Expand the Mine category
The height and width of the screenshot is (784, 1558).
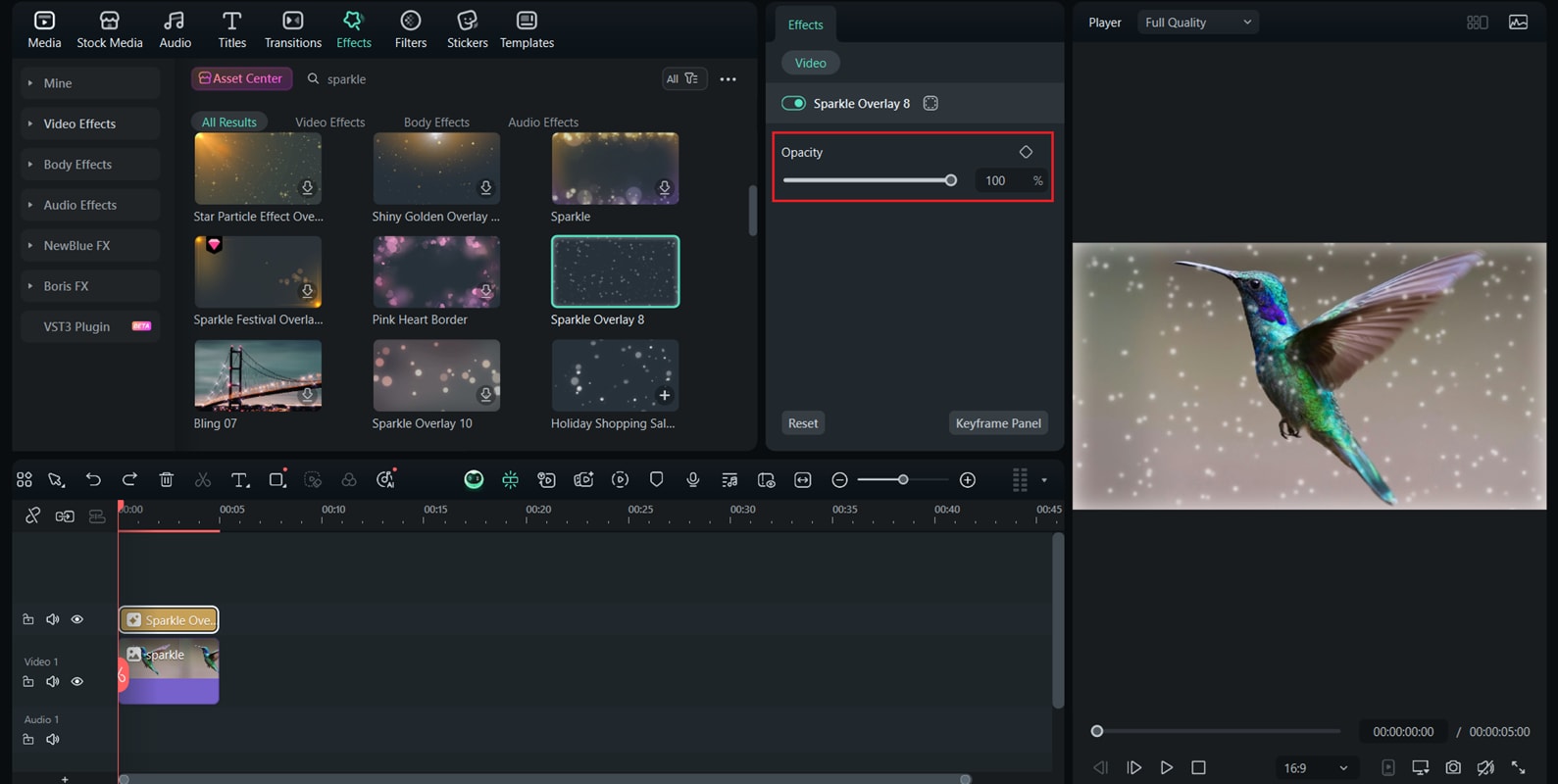(90, 83)
